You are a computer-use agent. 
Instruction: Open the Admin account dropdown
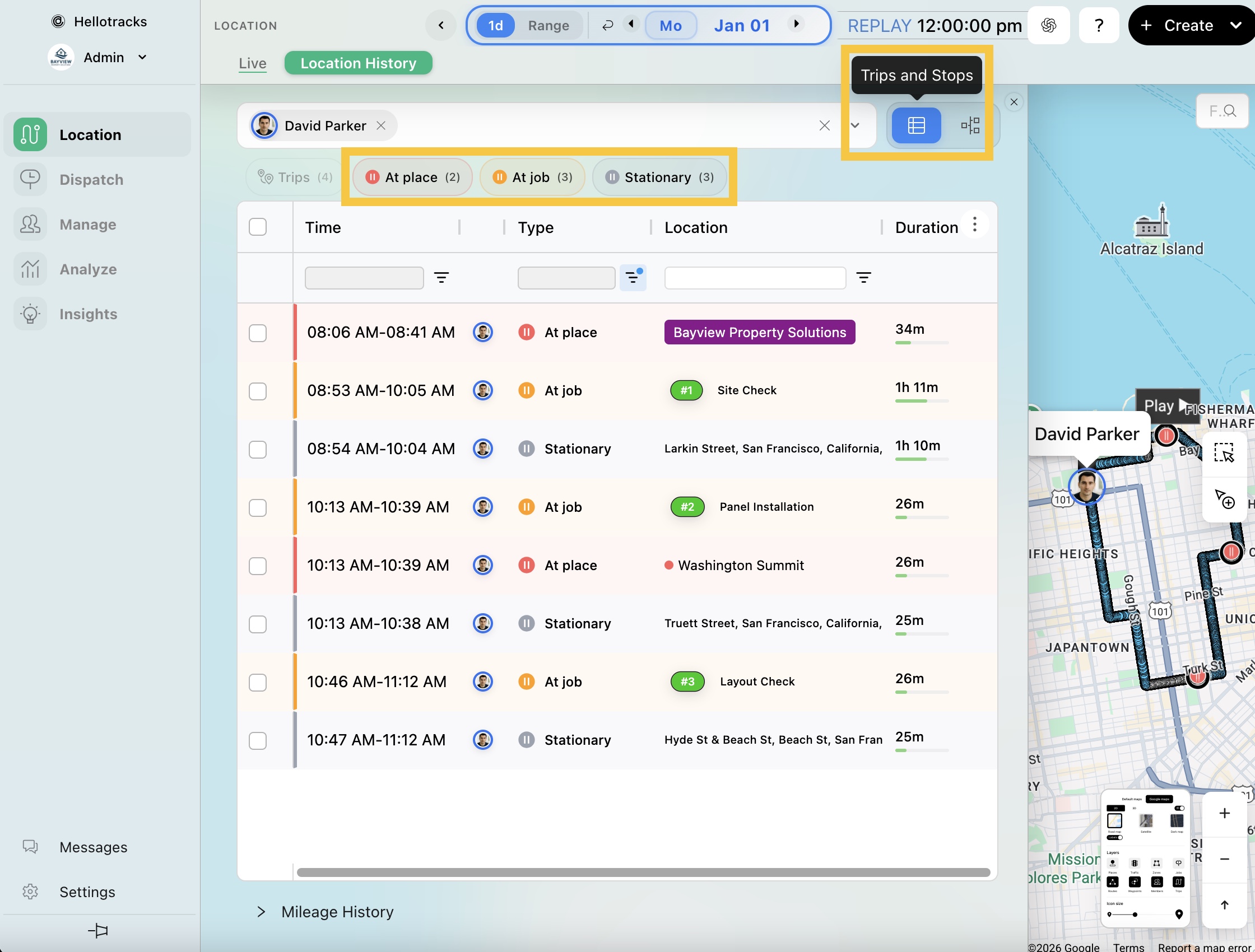click(x=142, y=57)
